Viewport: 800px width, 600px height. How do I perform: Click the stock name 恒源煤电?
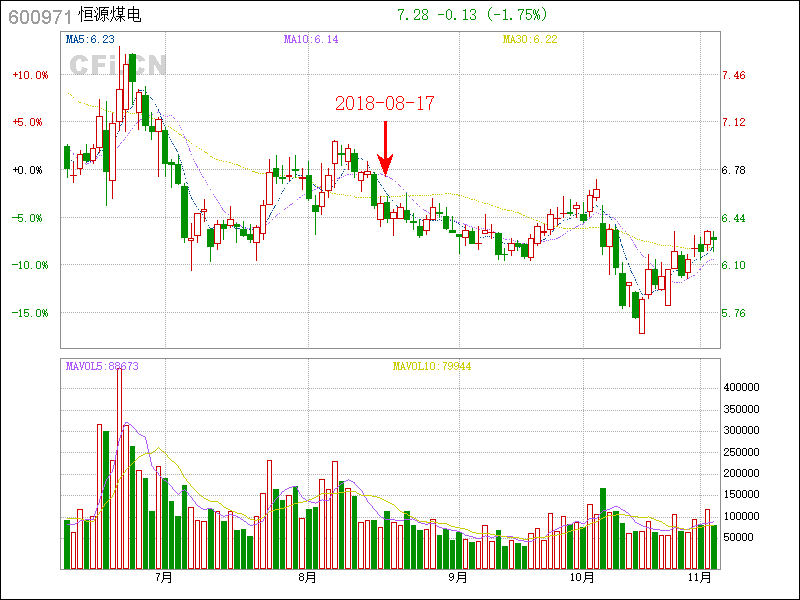109,16
